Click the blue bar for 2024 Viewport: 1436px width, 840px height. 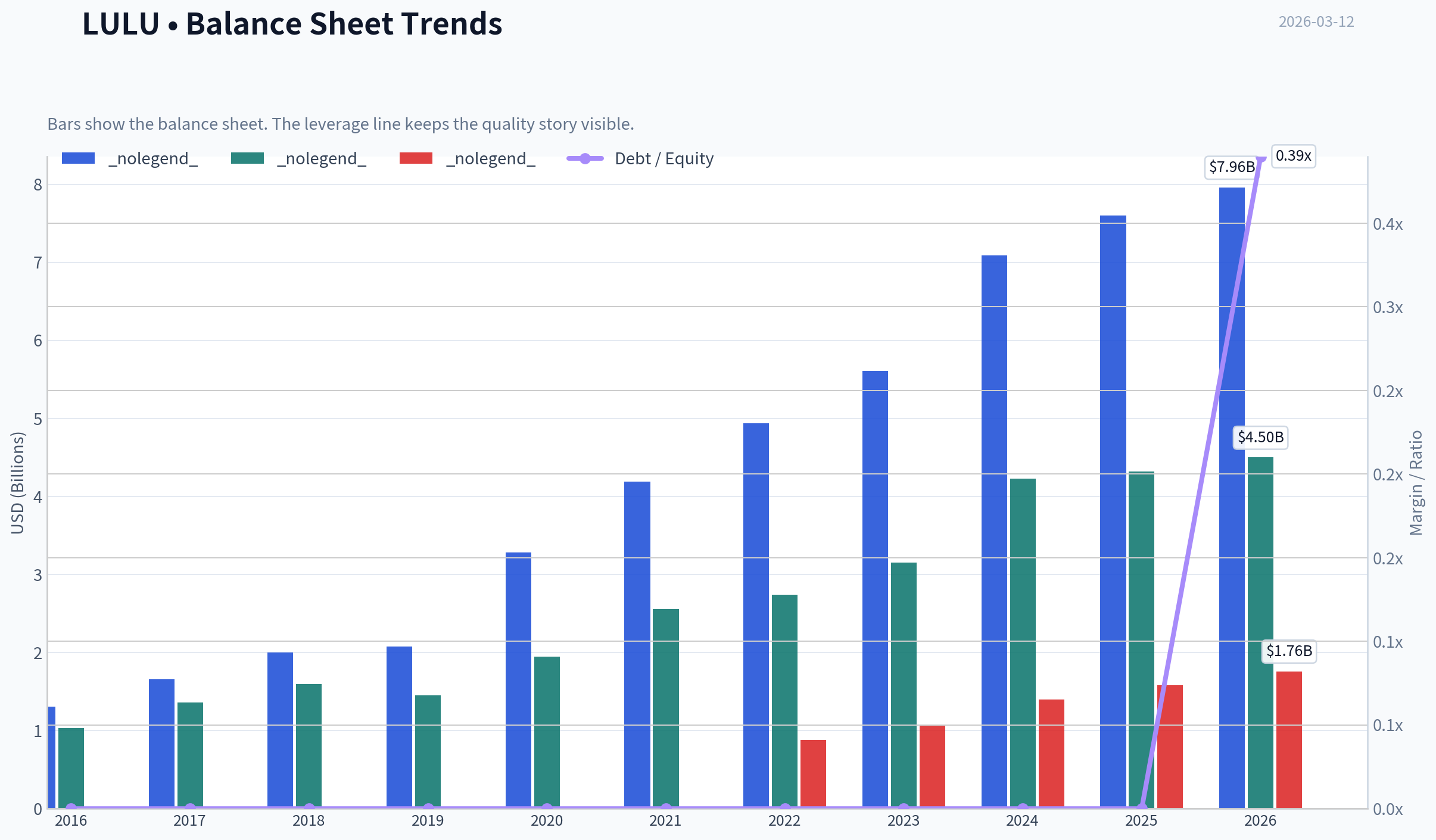click(x=994, y=532)
